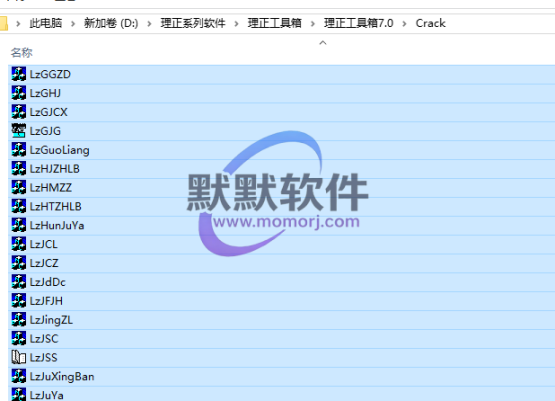Viewport: 555px width, 401px height.
Task: Sort files by 名称 column header
Action: [22, 53]
